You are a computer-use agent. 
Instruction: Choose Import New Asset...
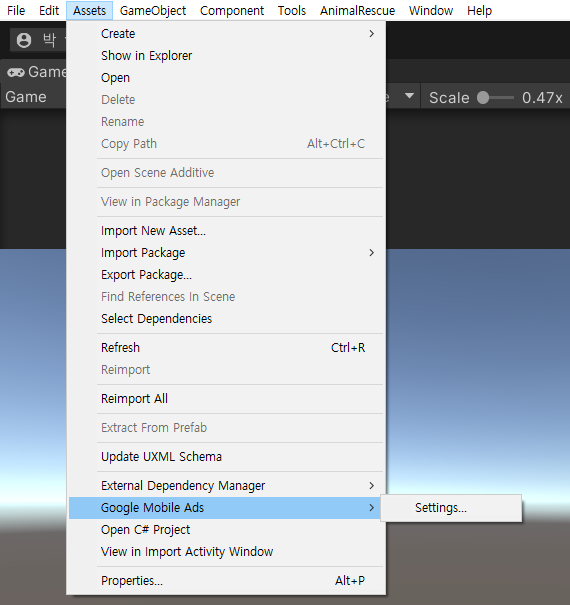point(226,231)
